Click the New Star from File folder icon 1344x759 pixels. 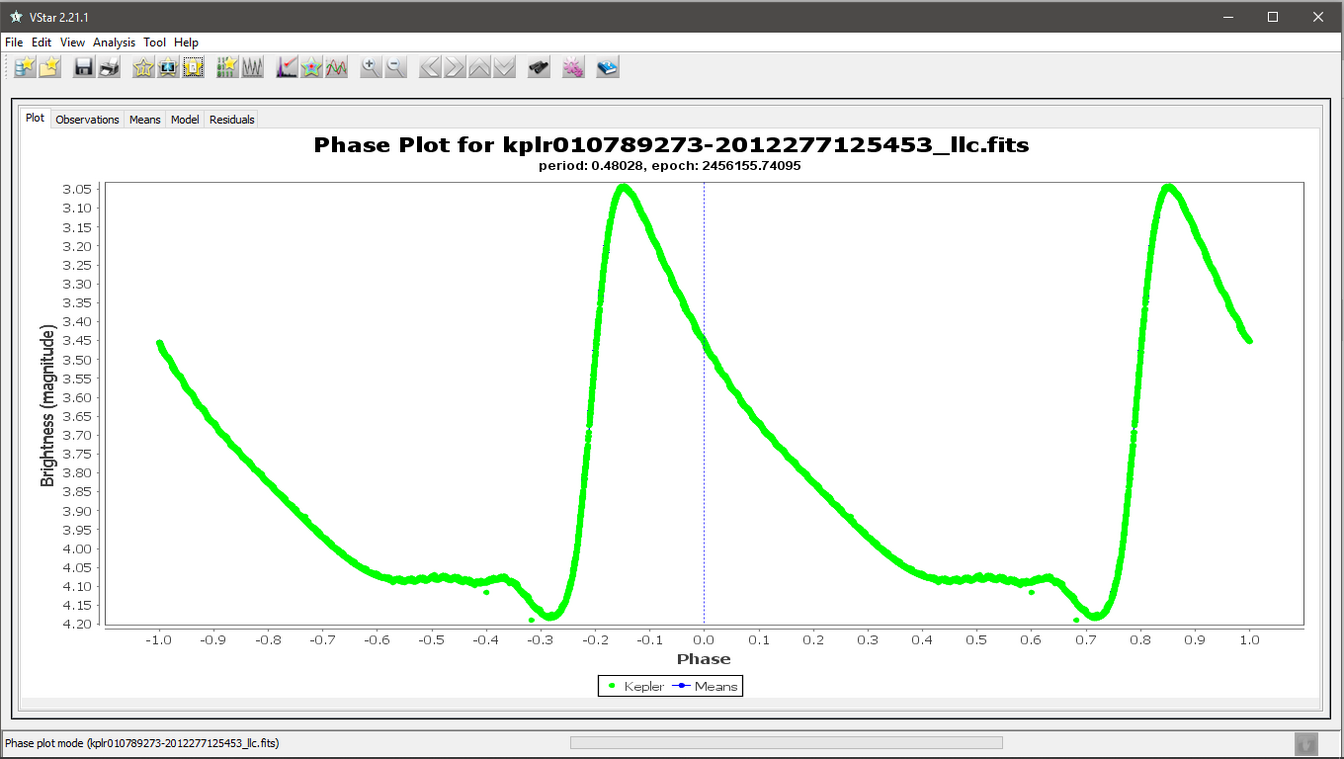(x=49, y=68)
